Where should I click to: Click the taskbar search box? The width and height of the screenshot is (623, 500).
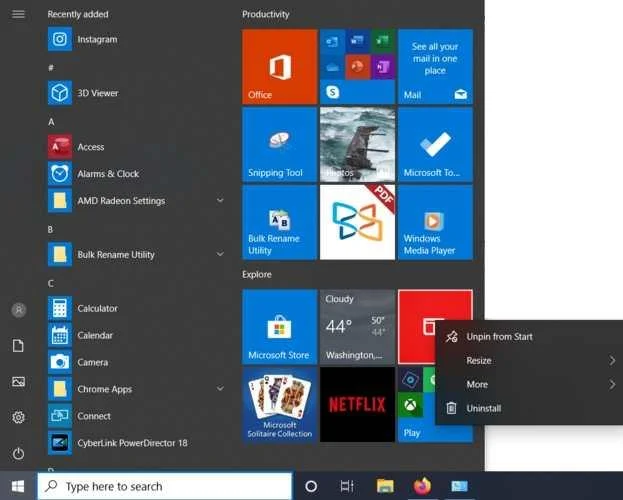(x=165, y=486)
